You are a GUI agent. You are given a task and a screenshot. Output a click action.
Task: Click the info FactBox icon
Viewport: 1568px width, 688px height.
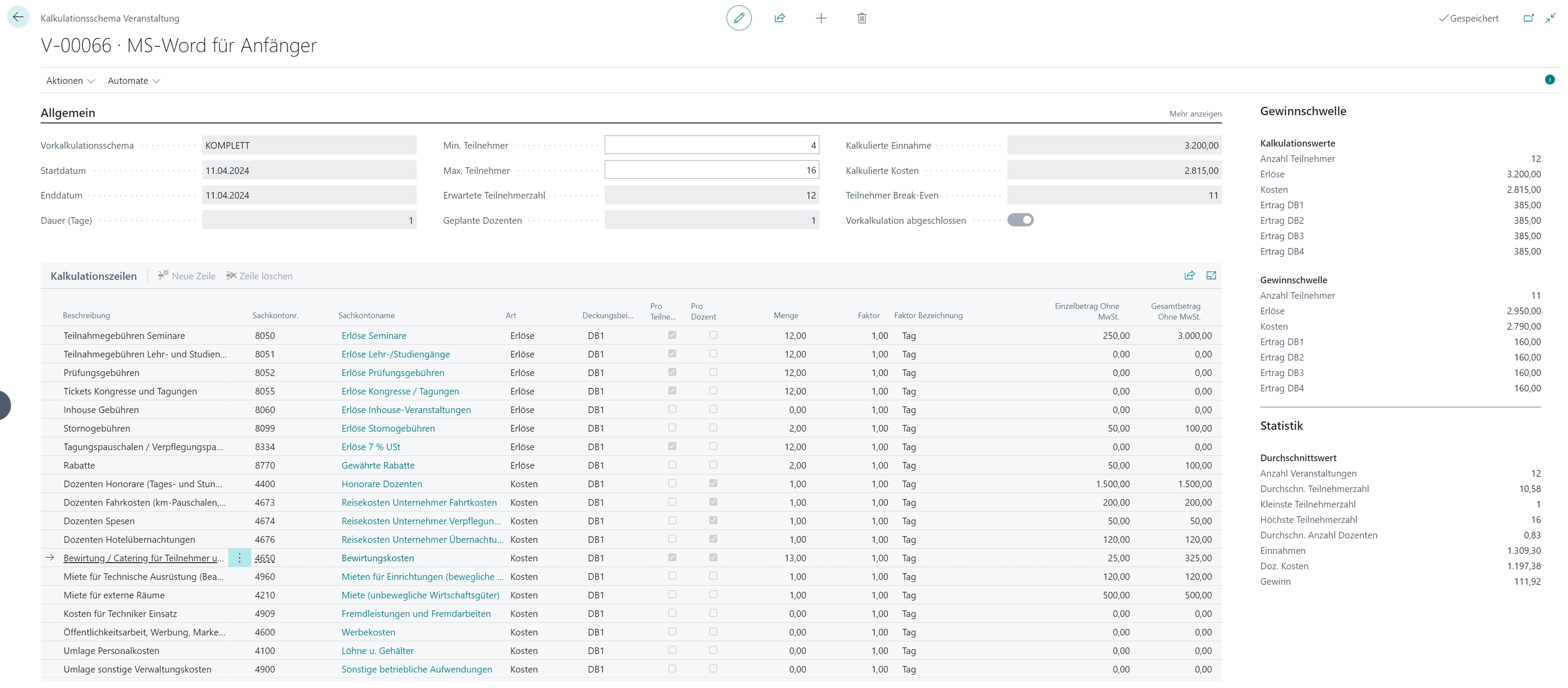[1549, 80]
